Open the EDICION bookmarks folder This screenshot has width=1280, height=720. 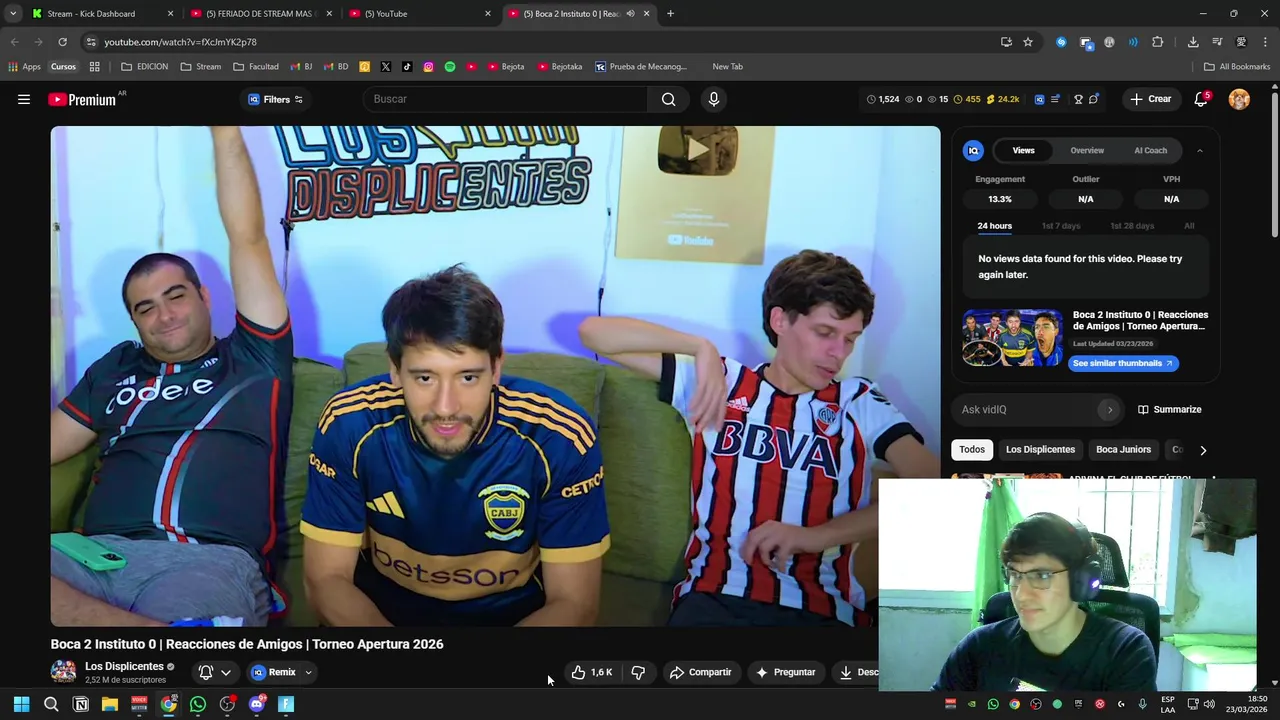145,67
